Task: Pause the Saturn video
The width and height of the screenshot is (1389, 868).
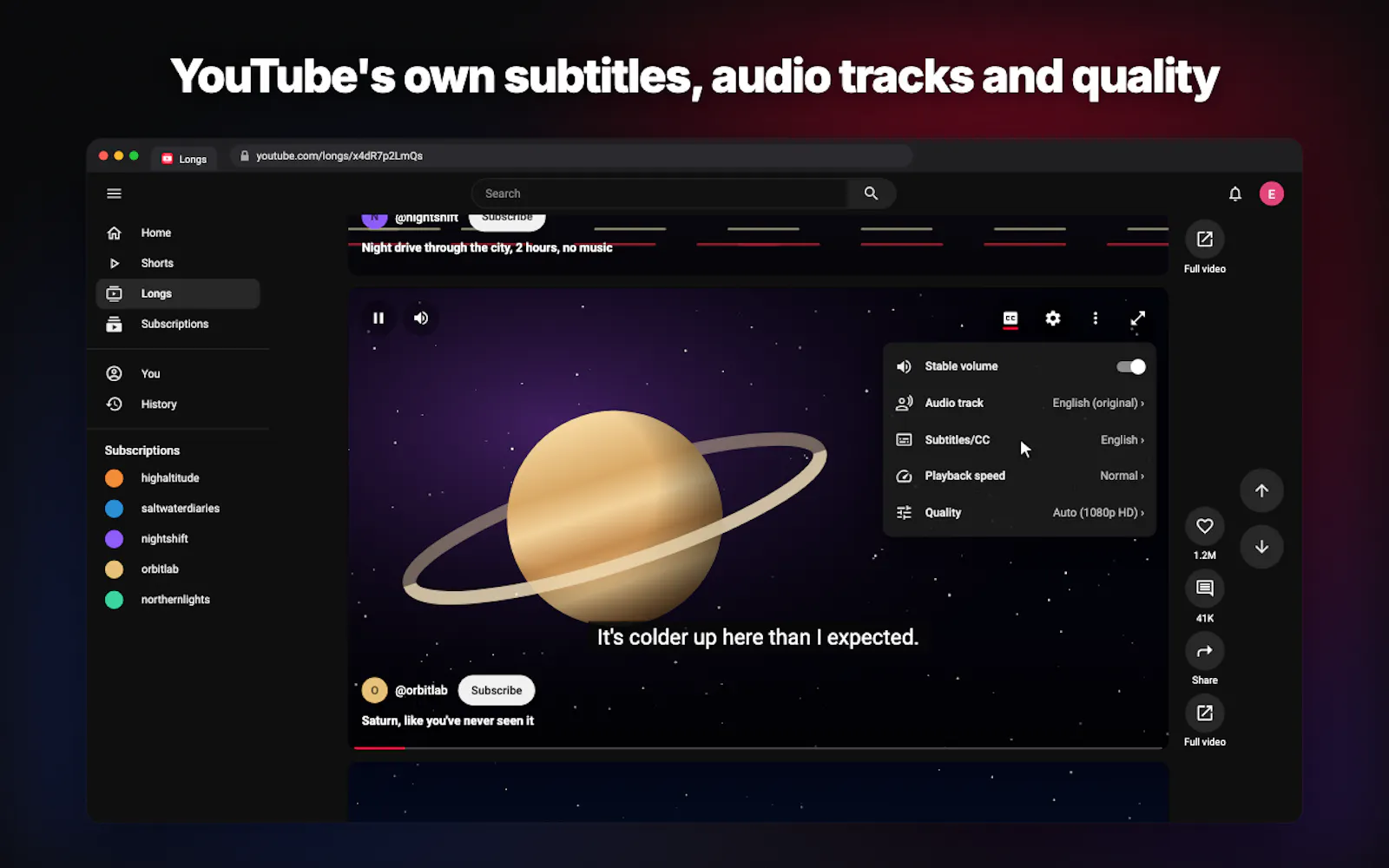Action: coord(379,319)
